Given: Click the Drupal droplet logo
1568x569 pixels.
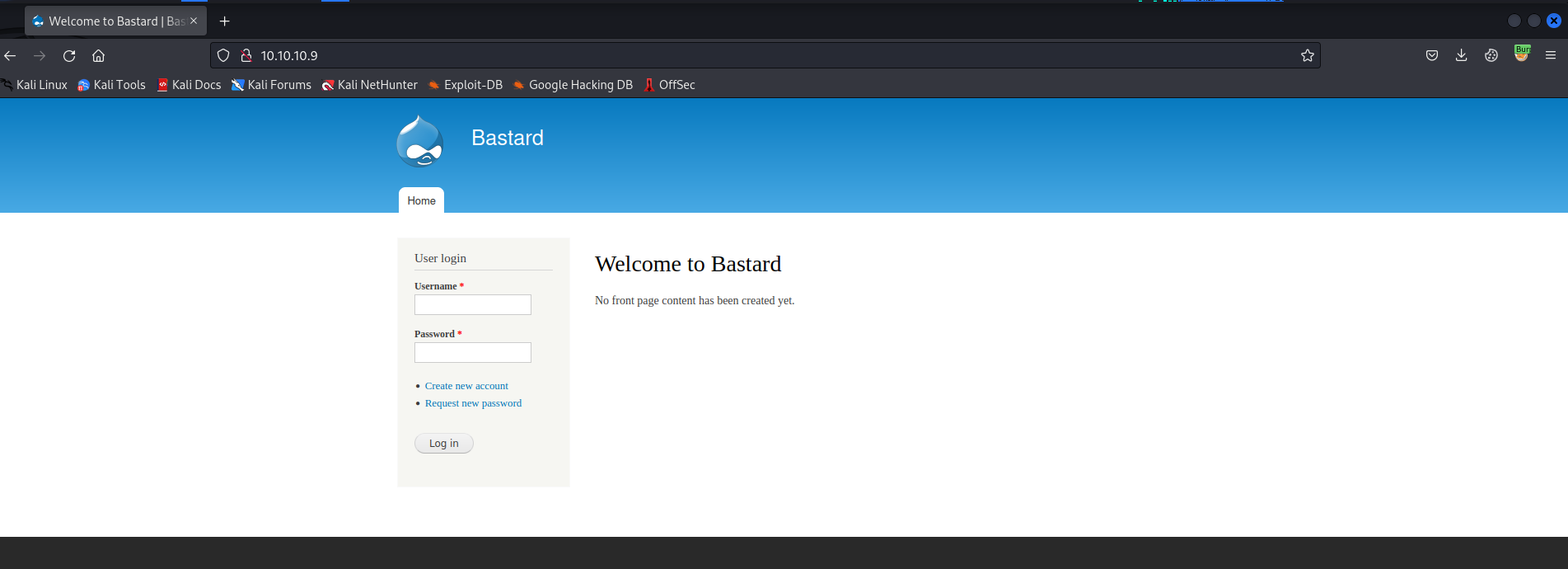Looking at the screenshot, I should [420, 142].
